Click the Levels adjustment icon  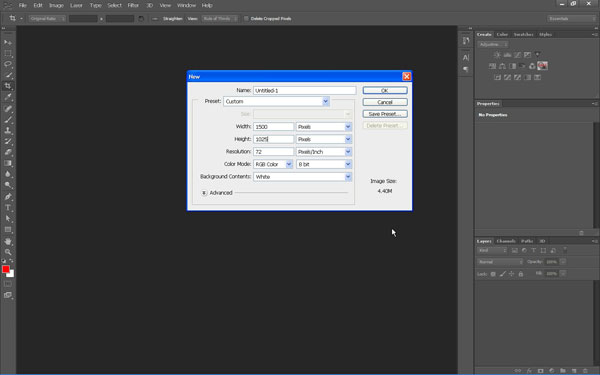click(507, 55)
